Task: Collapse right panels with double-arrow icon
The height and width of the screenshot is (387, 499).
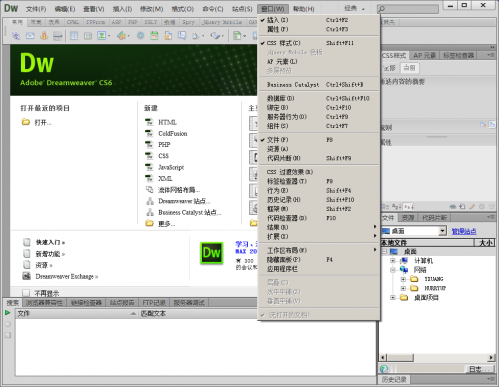Action: click(492, 47)
